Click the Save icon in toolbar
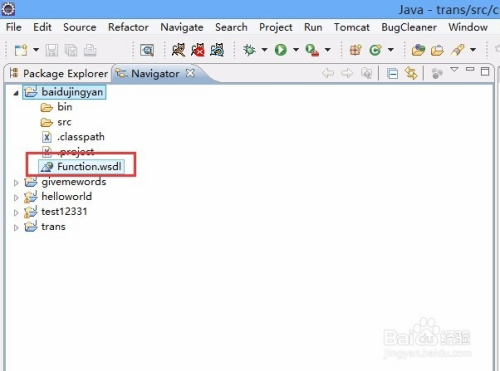Screen dimensions: 500x371 (x=52, y=50)
